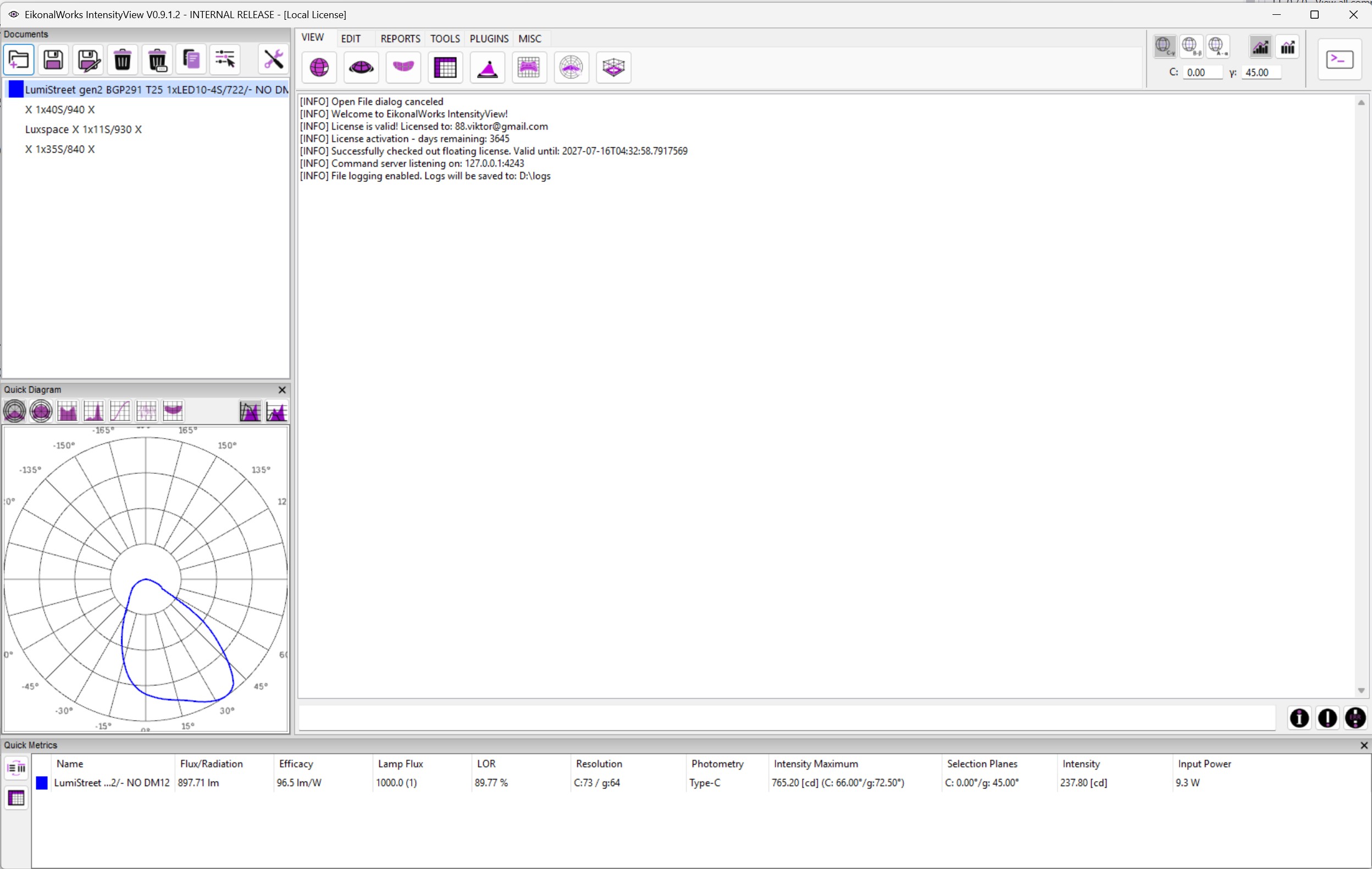Switch to the EDIT tab
This screenshot has height=869, width=1372.
351,38
